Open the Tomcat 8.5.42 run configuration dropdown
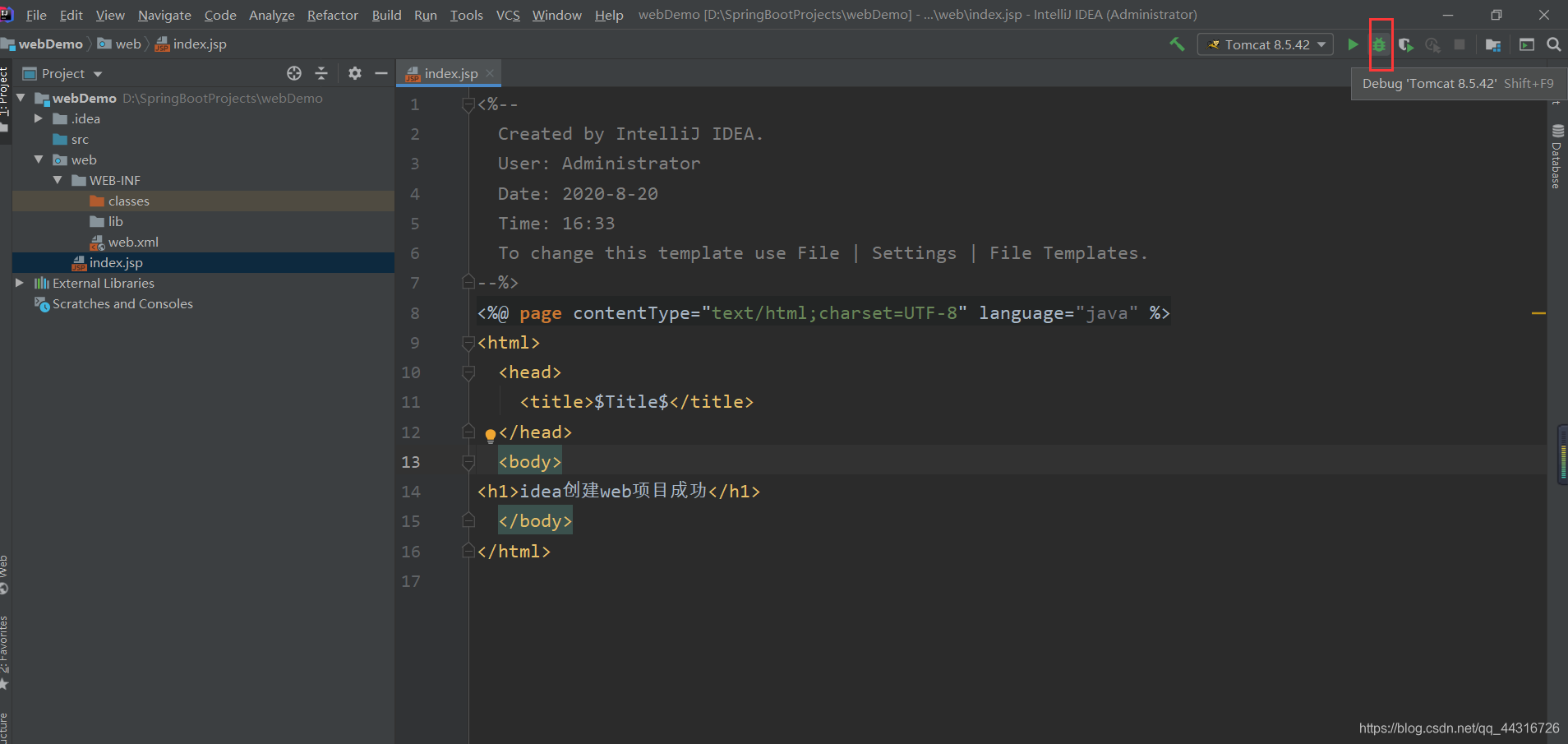Viewport: 1568px width, 744px height. (1266, 44)
